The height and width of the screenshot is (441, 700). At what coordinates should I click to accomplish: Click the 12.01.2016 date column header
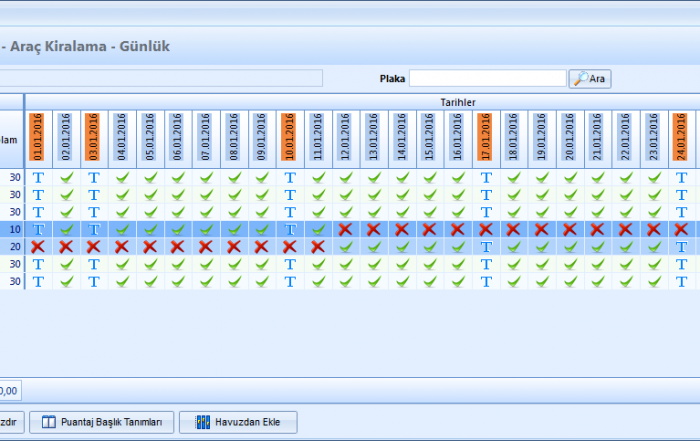pyautogui.click(x=346, y=137)
